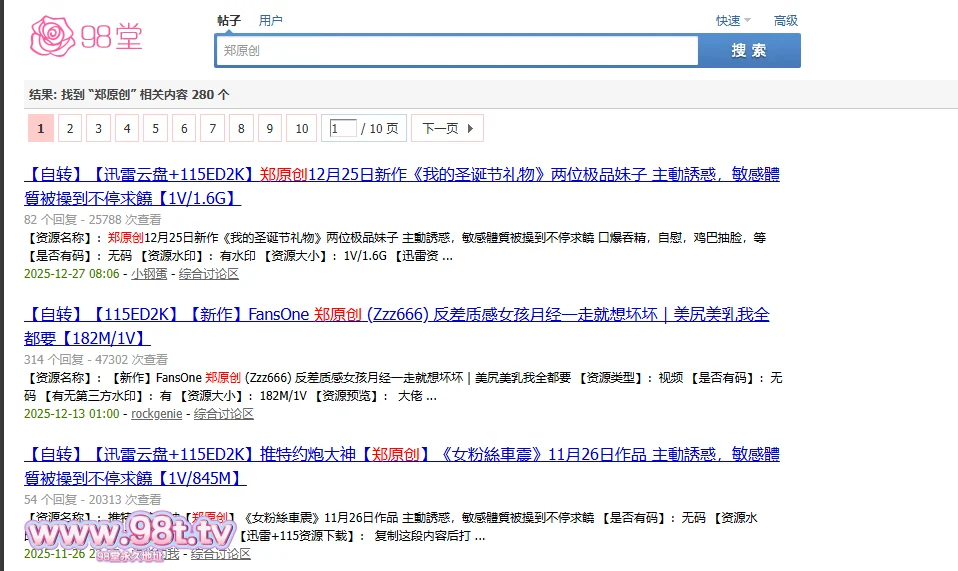958x571 pixels.
Task: Click the 98t.tv watermark banner
Action: pyautogui.click(x=130, y=534)
